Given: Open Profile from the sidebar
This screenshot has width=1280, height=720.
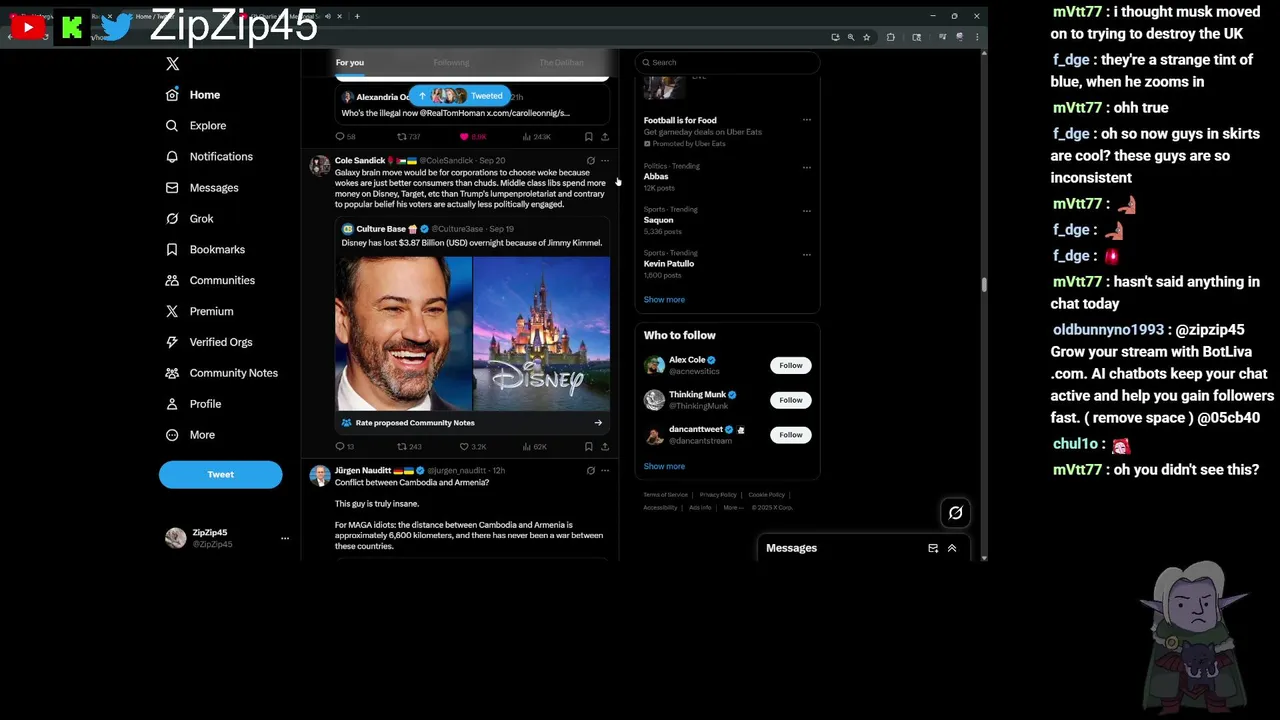Looking at the screenshot, I should [x=193, y=404].
